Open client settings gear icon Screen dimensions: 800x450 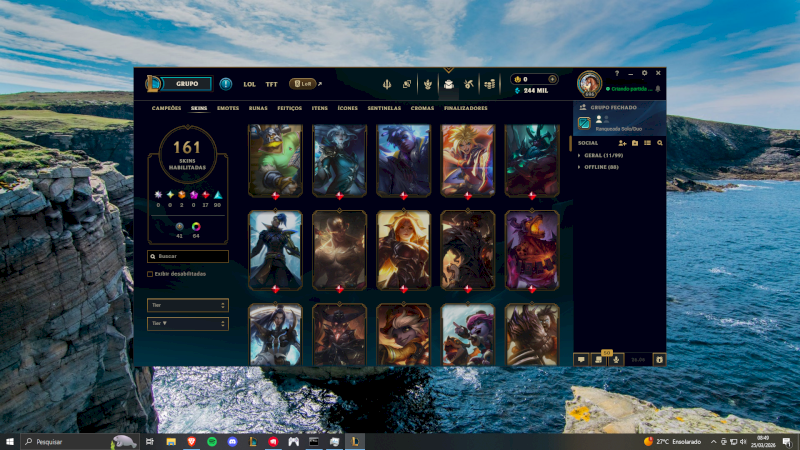click(644, 73)
